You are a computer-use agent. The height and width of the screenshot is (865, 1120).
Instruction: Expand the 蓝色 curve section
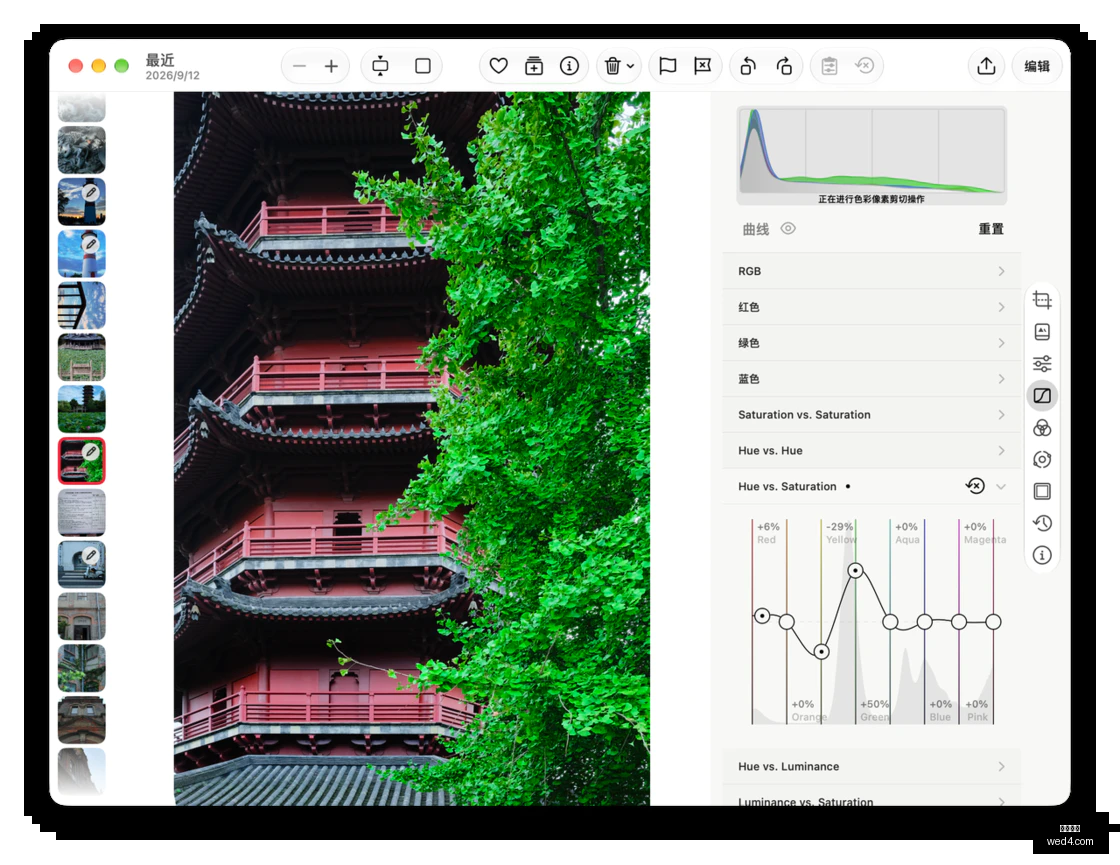tap(871, 379)
